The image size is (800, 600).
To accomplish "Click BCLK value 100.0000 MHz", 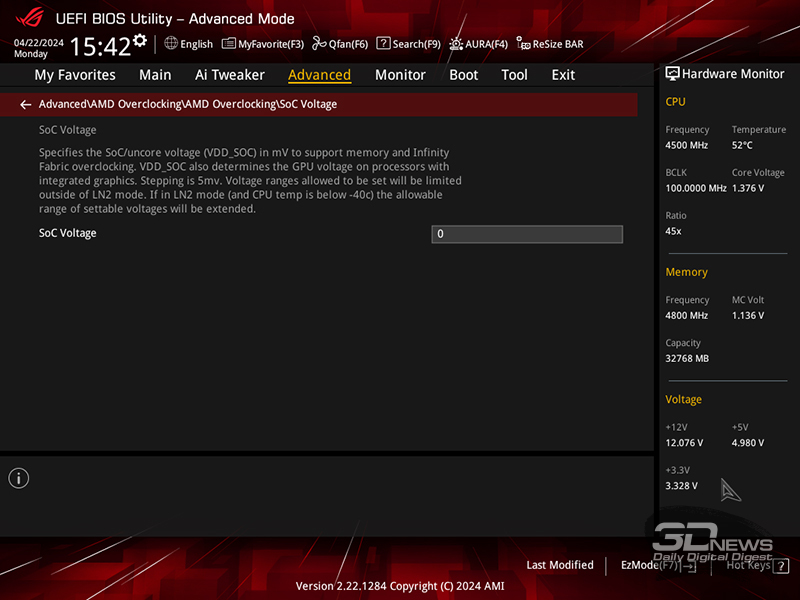I will click(696, 188).
